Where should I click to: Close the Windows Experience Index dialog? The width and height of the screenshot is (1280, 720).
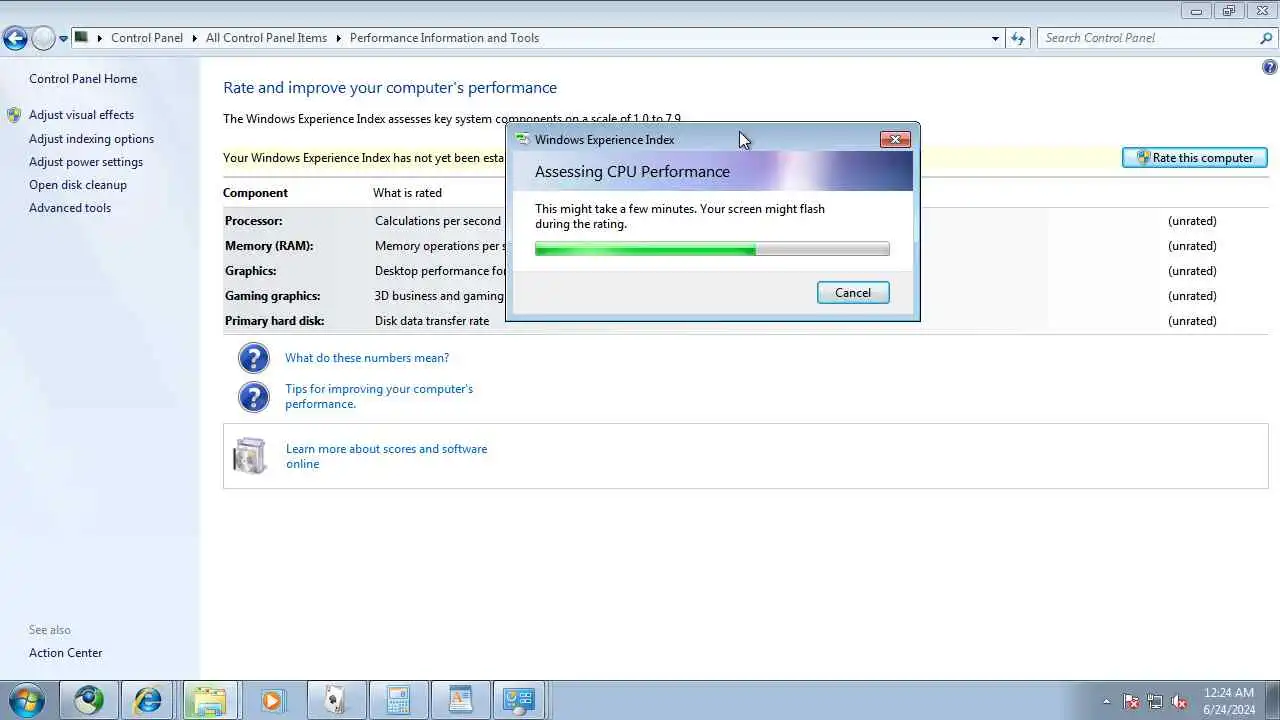895,140
